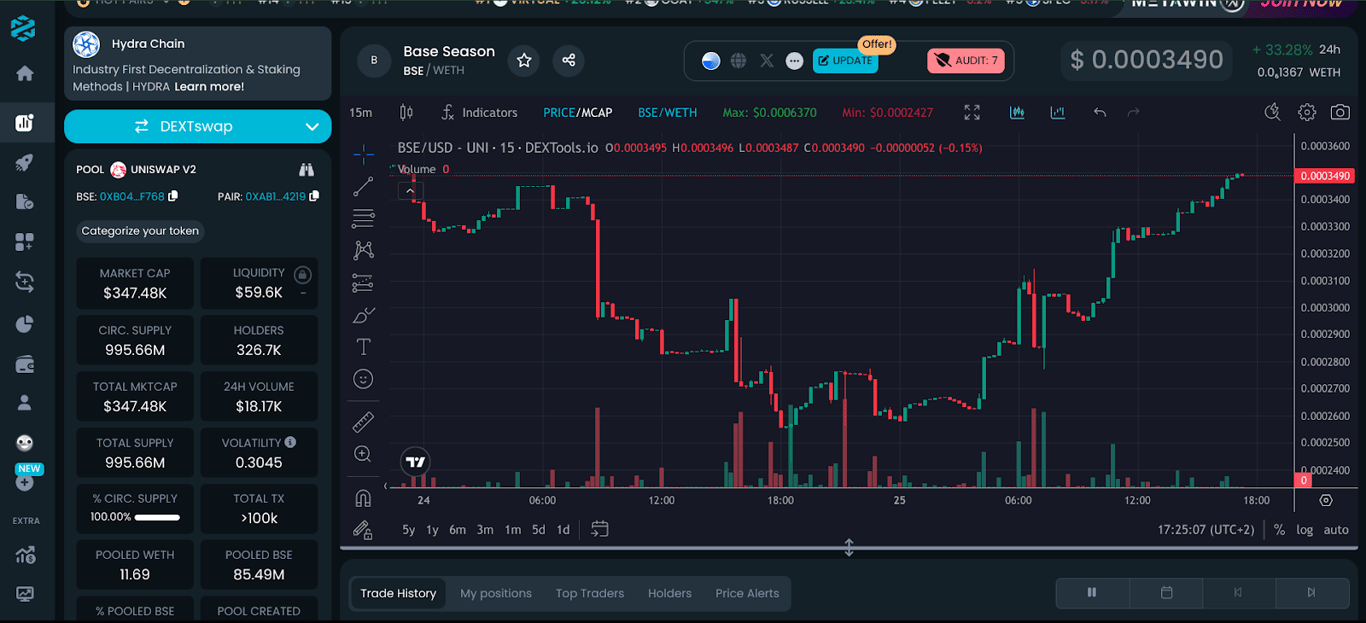Open the position forecast tools group
This screenshot has height=623, width=1366.
click(363, 283)
